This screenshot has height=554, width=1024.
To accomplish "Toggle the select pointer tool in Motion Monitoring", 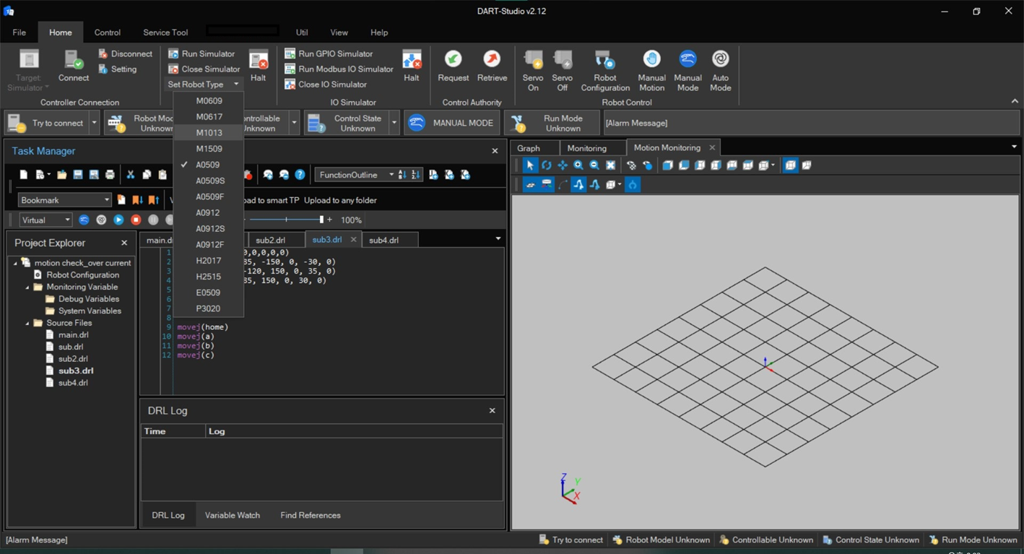I will (x=530, y=165).
